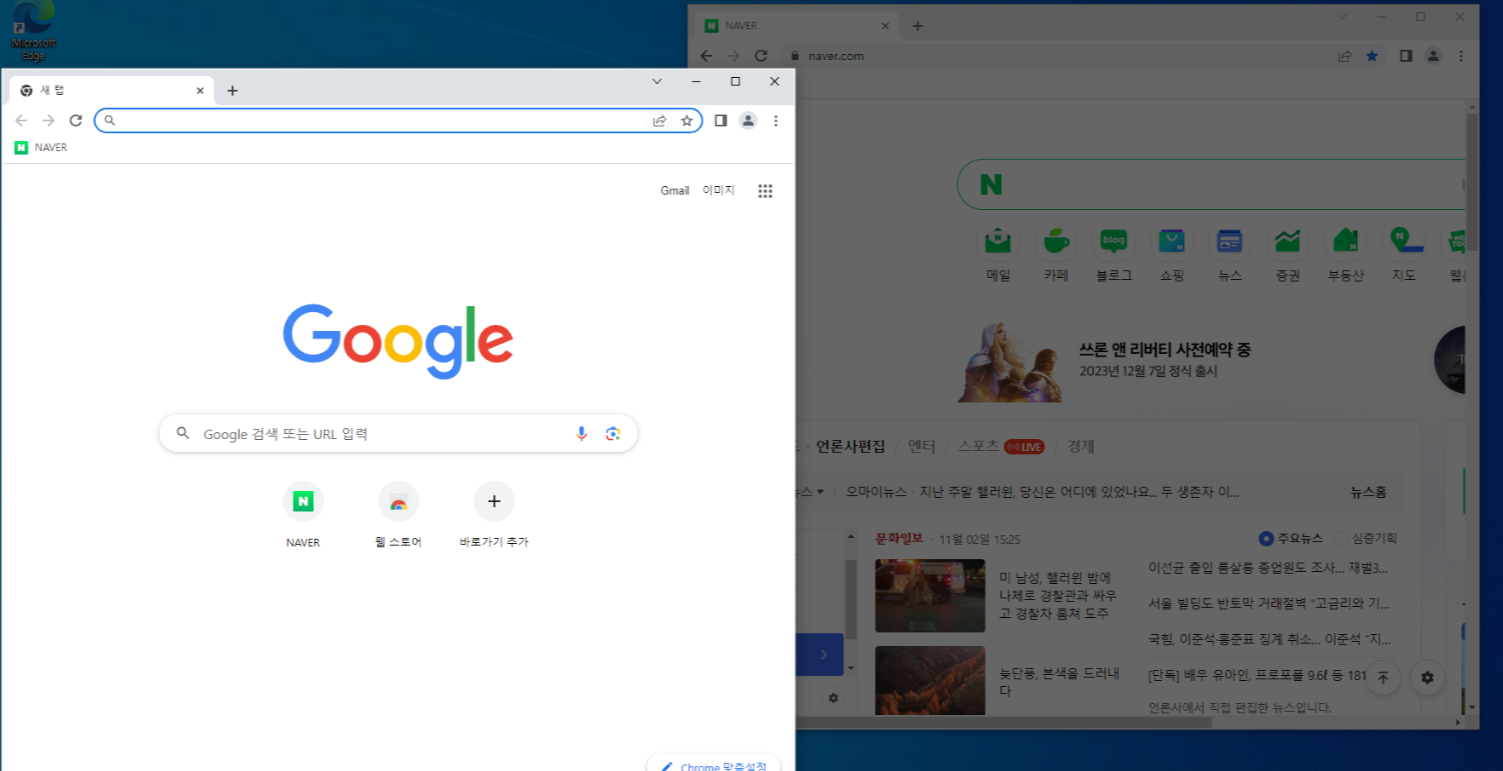
Task: Open Google apps grid
Action: [765, 191]
